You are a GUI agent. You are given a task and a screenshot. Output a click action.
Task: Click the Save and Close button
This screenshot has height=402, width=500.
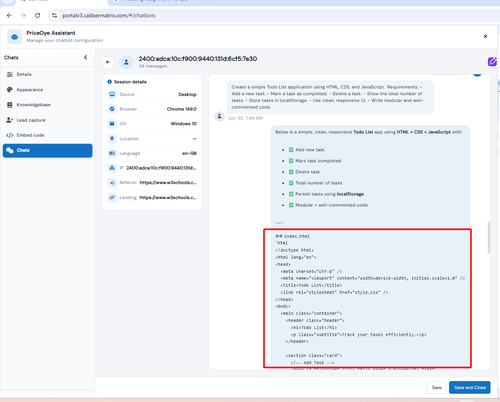click(470, 387)
